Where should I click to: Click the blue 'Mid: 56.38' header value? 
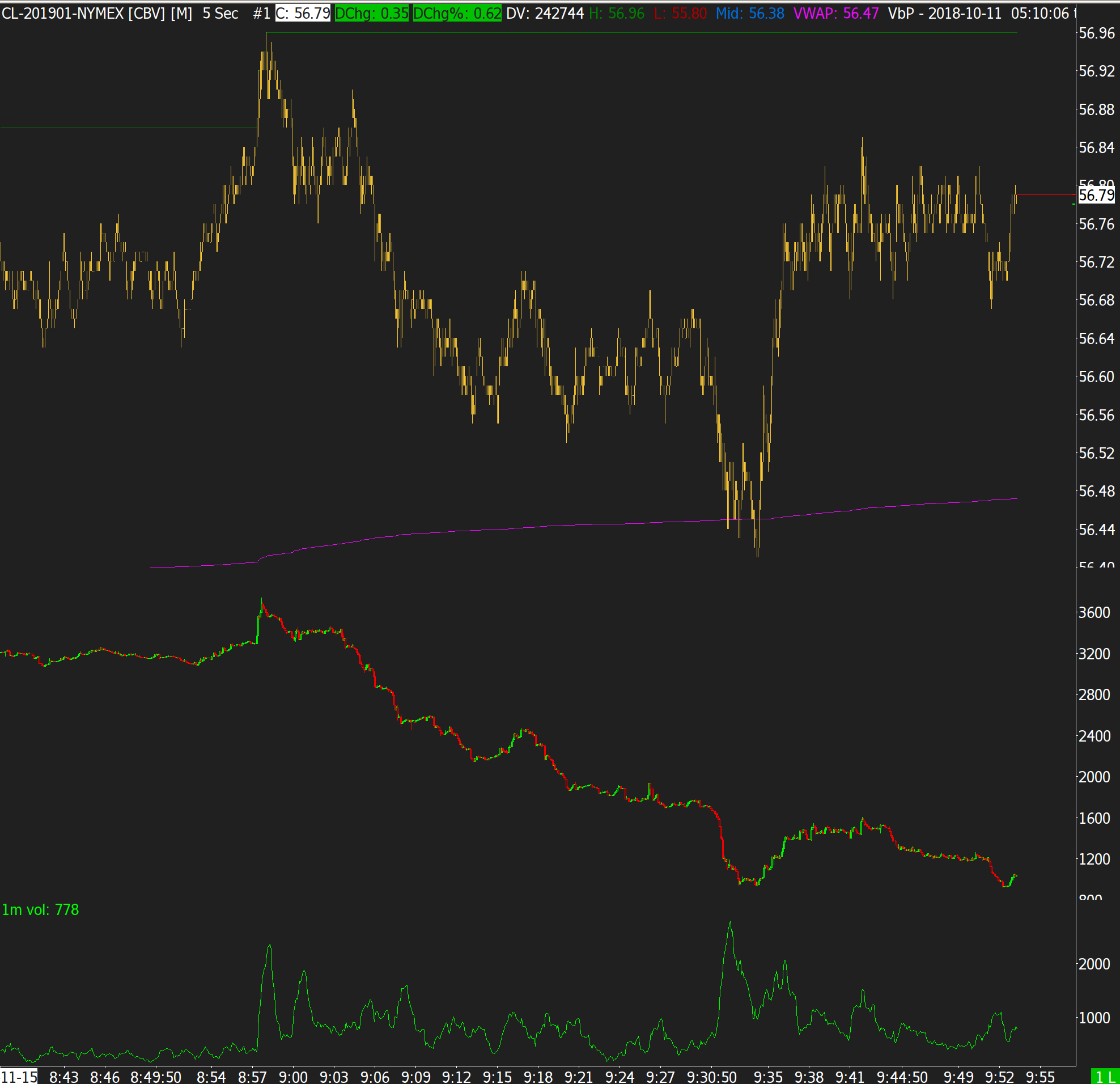pos(750,13)
